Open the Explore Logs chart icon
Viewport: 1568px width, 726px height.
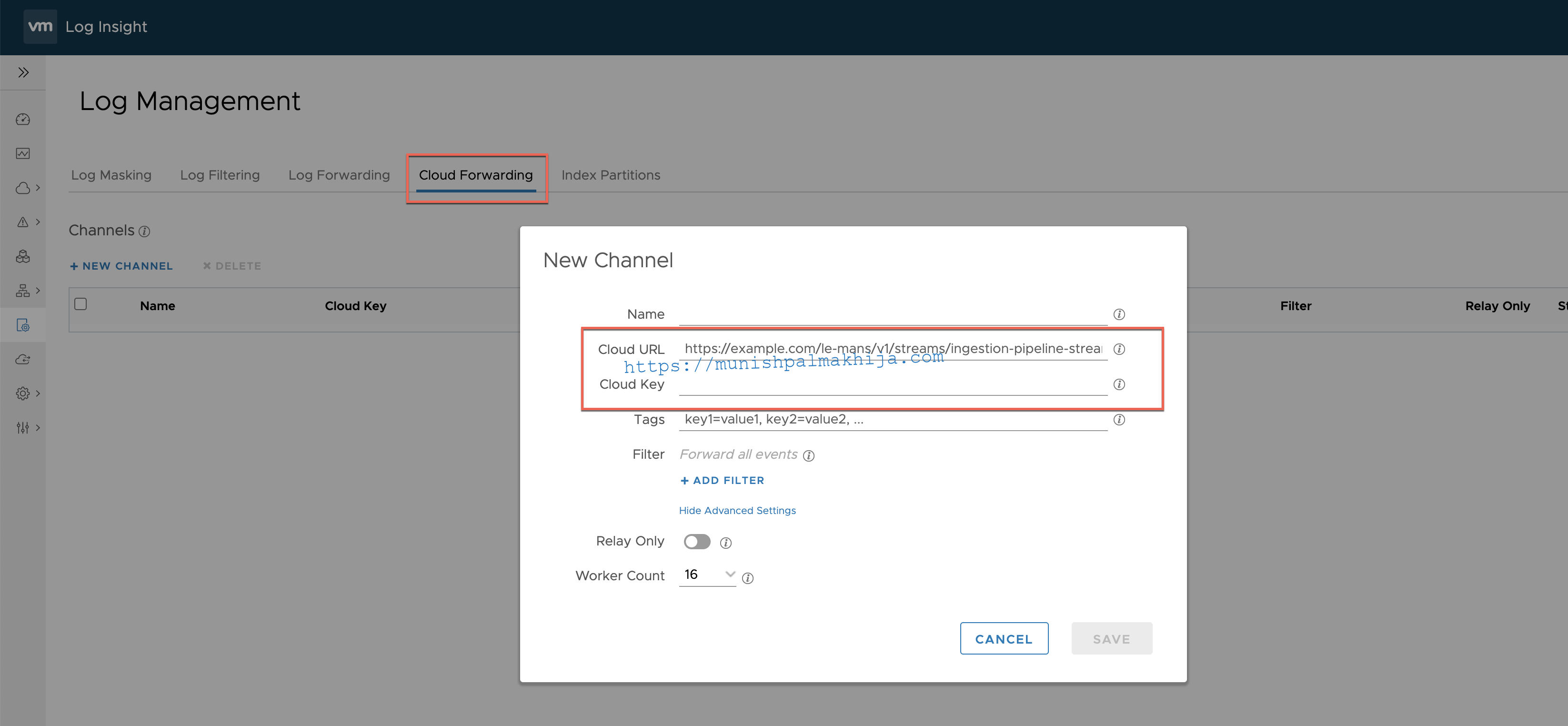pyautogui.click(x=23, y=153)
